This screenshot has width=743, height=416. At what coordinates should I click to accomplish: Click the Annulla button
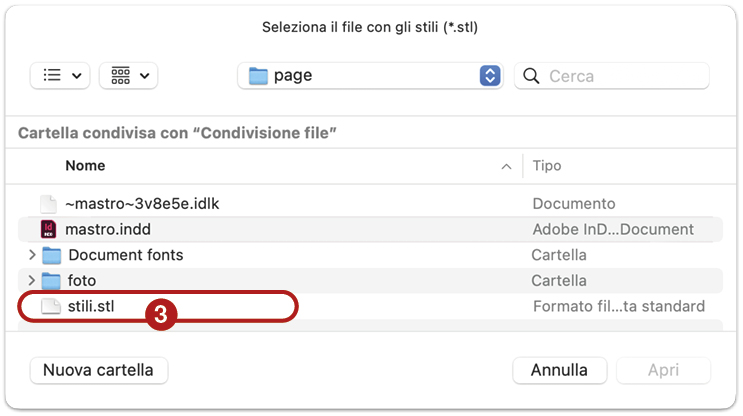pos(559,371)
